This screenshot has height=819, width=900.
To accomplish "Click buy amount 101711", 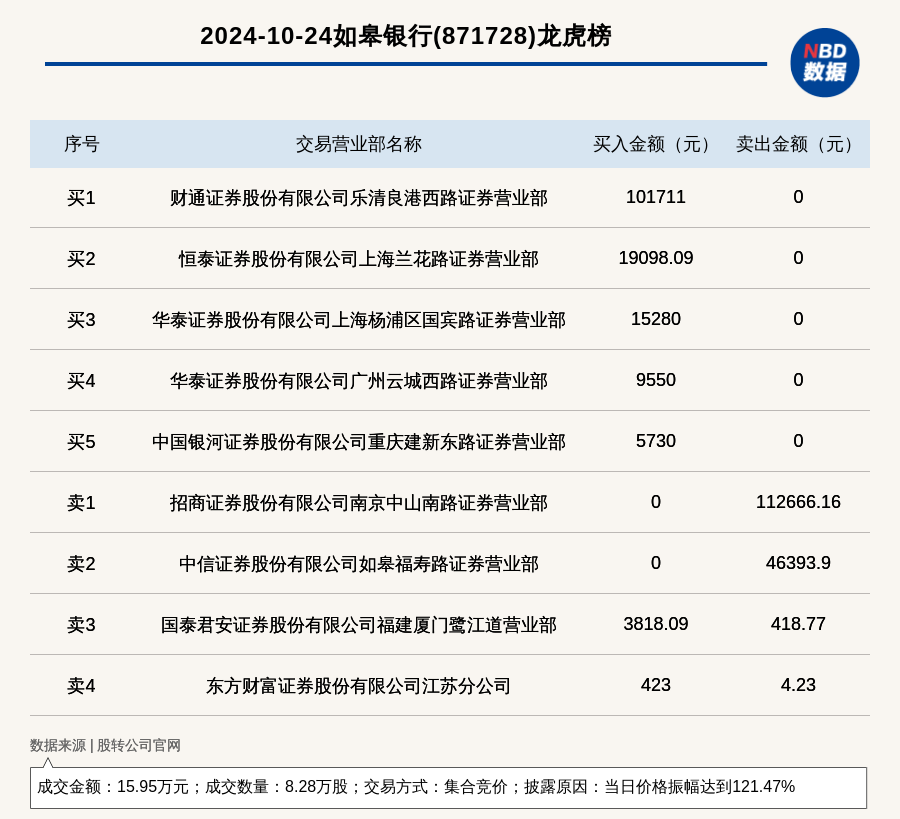I will (655, 197).
